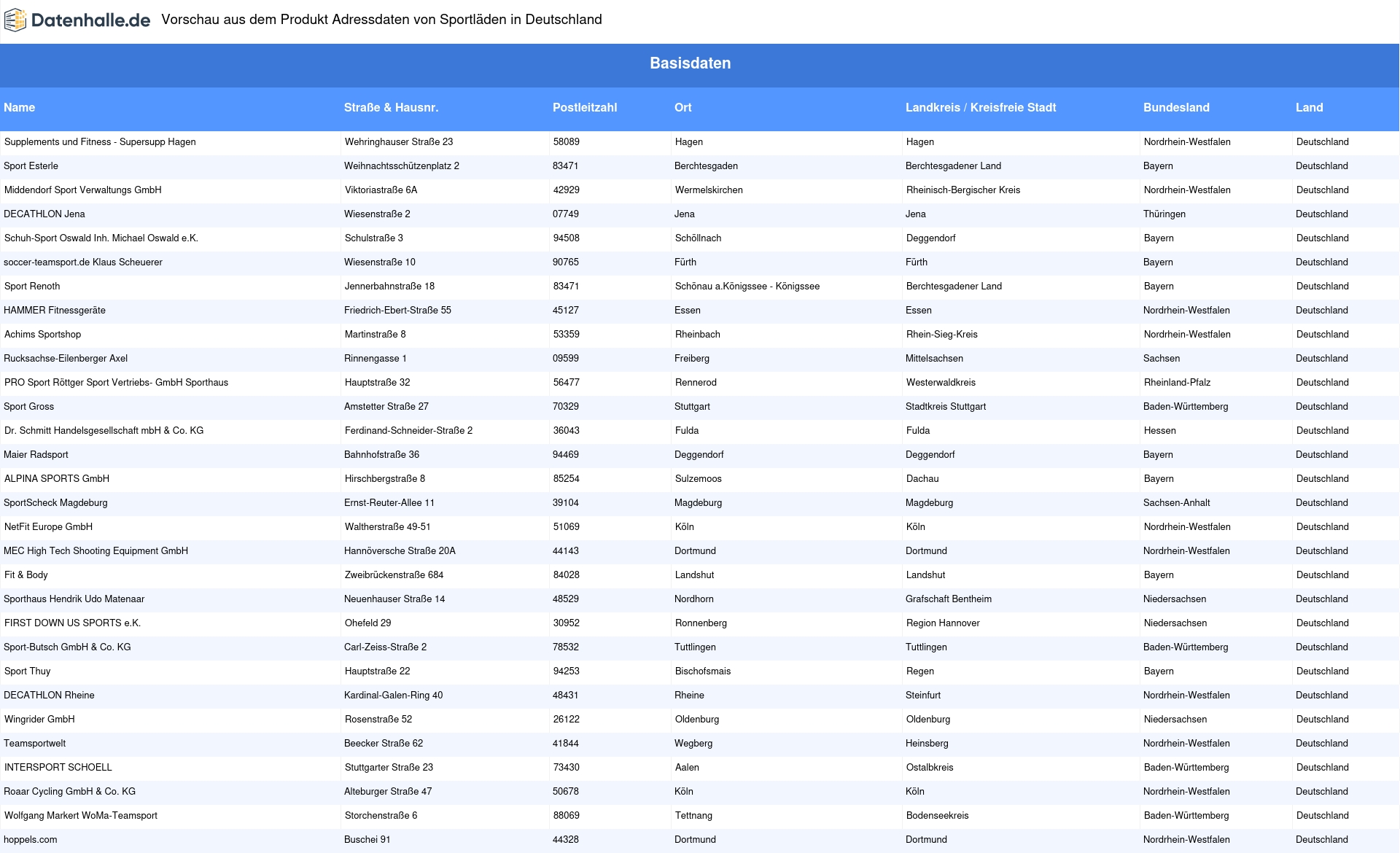This screenshot has height=853, width=1400.
Task: Select the Straße & Hausnr. column header
Action: 391,107
